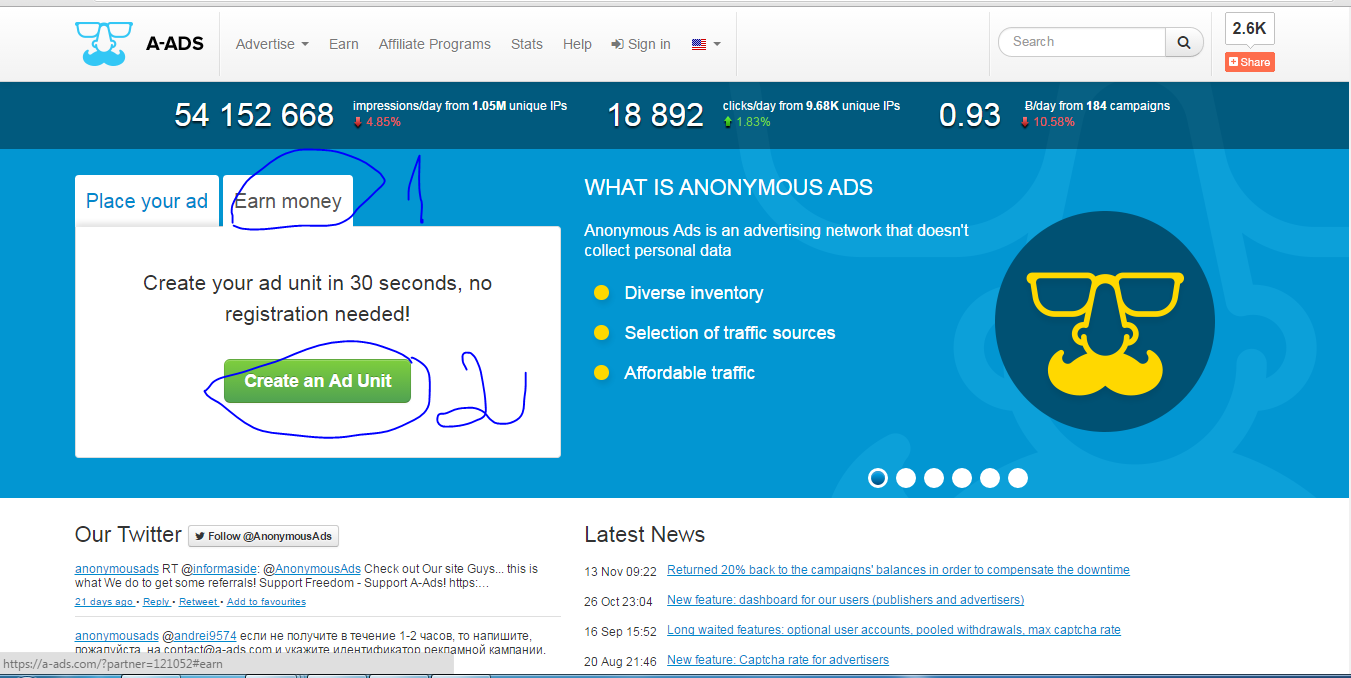
Task: Click Add to favourites link
Action: coord(266,602)
